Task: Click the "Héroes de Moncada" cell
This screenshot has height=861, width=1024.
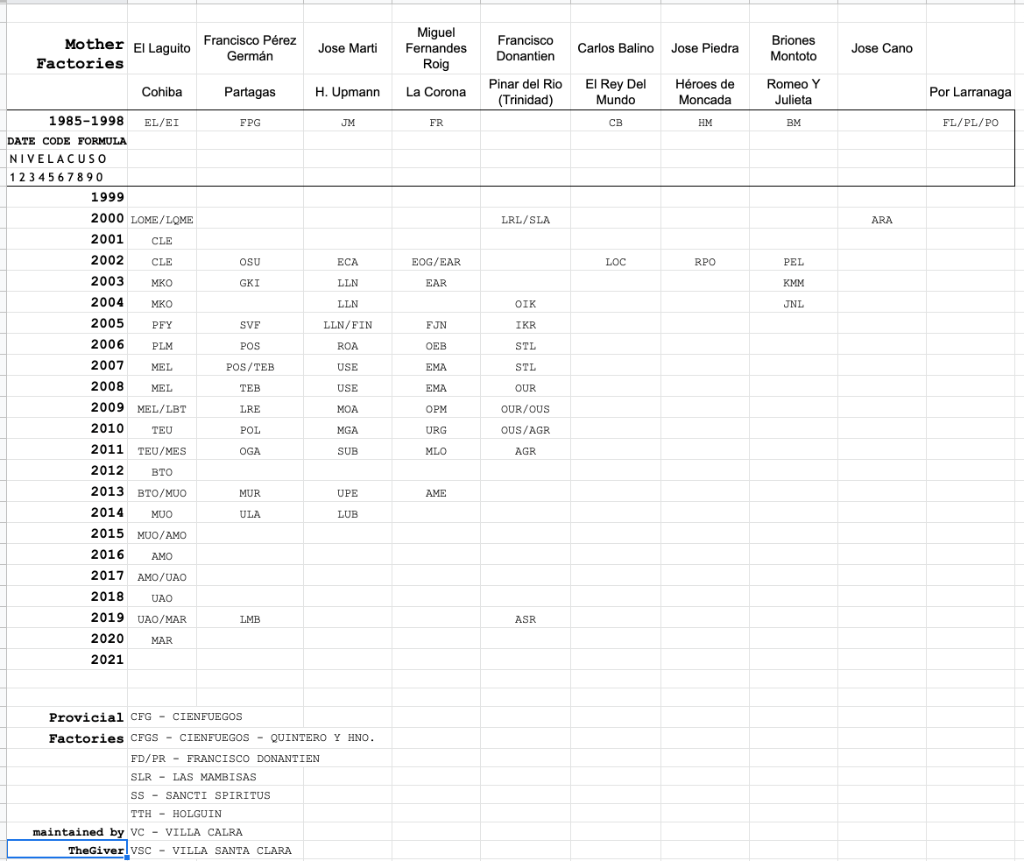Action: coord(705,92)
